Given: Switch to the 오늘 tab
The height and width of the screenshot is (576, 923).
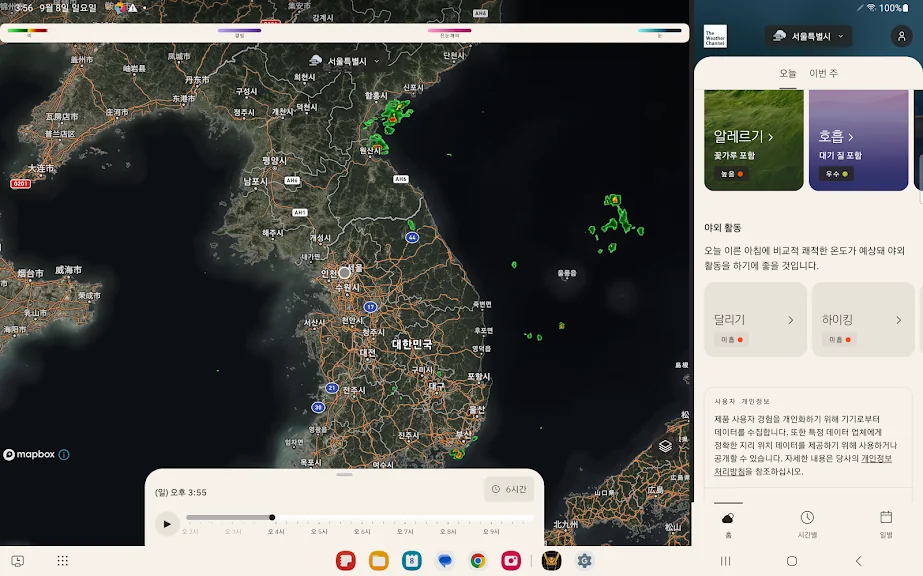Looking at the screenshot, I should click(788, 73).
